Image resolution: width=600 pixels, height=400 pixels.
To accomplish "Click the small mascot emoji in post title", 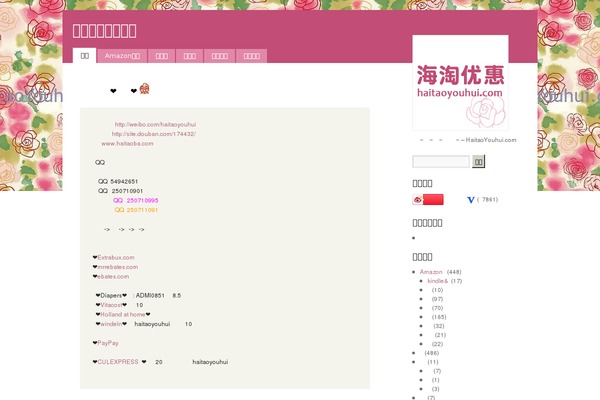I will pyautogui.click(x=144, y=89).
